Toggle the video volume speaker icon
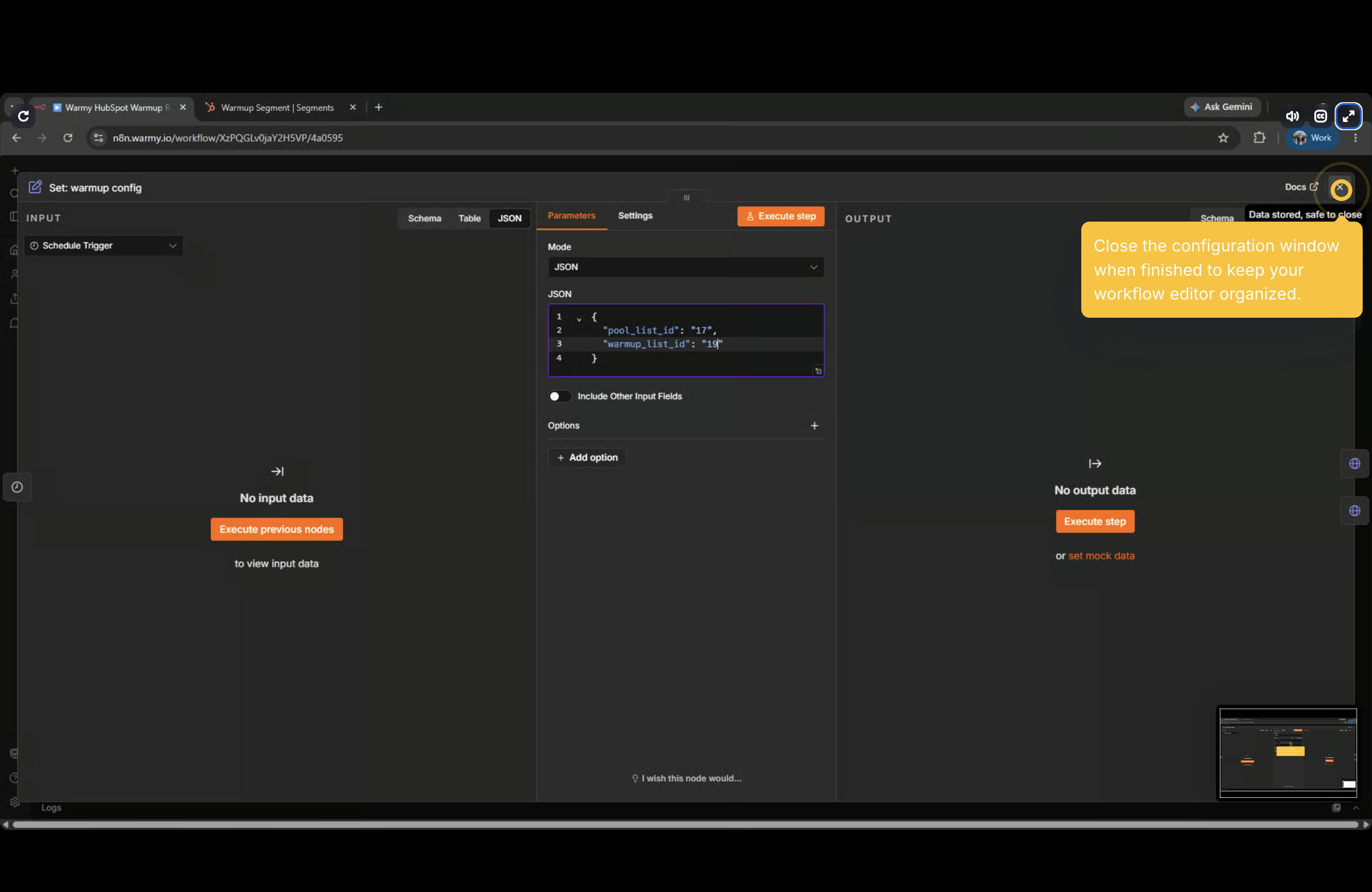The image size is (1372, 892). point(1292,116)
